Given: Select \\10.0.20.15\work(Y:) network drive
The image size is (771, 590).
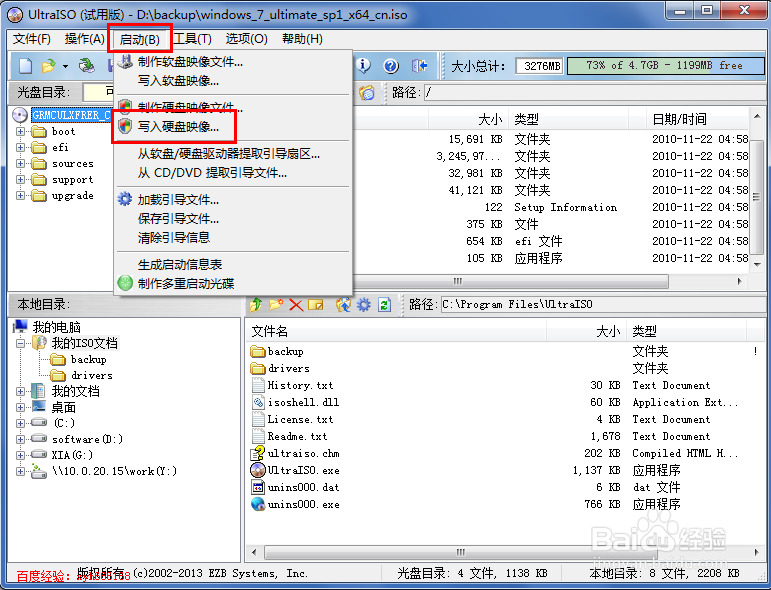Looking at the screenshot, I should 115,471.
